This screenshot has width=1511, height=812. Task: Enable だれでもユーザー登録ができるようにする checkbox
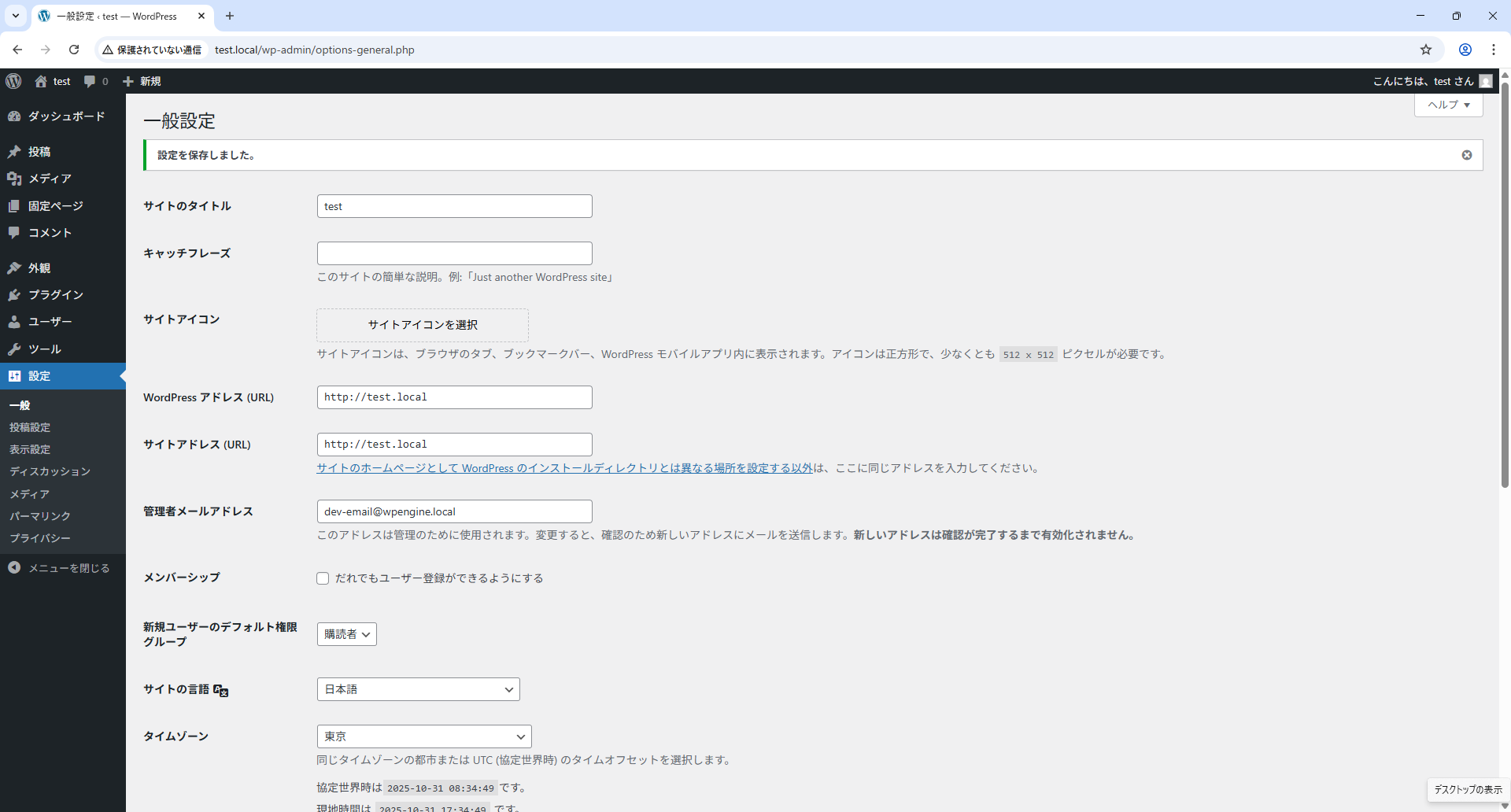click(323, 578)
